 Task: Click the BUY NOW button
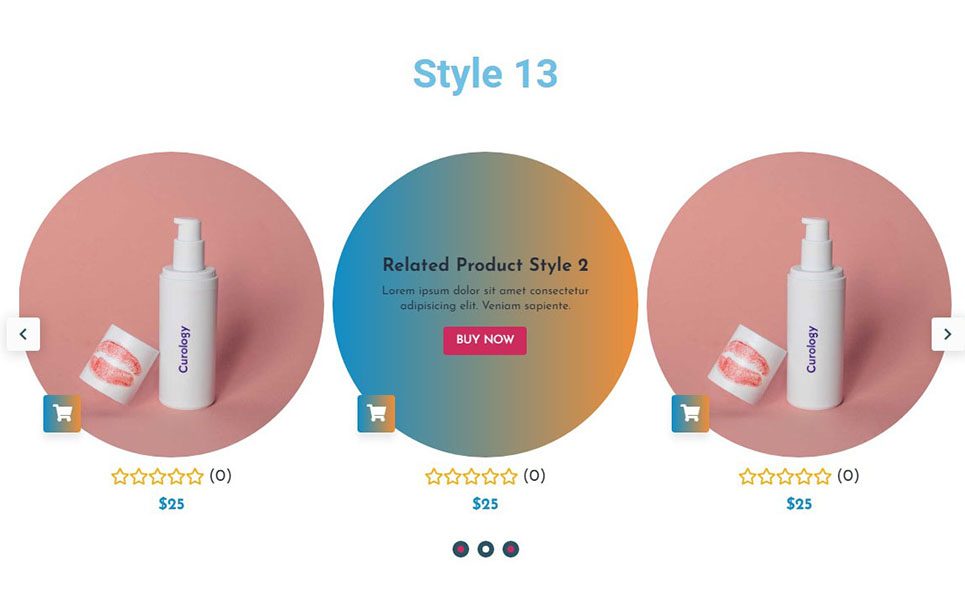(485, 340)
